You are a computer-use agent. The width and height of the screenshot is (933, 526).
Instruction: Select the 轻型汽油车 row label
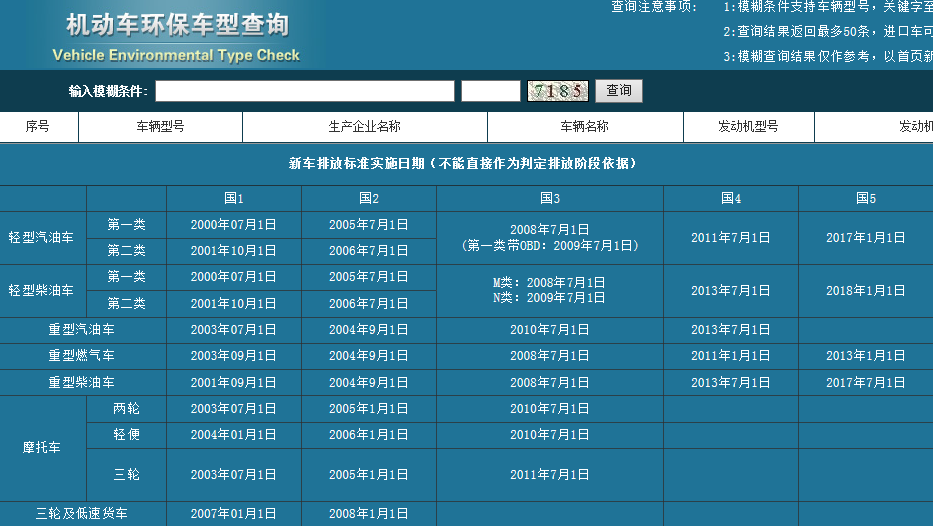coord(41,237)
